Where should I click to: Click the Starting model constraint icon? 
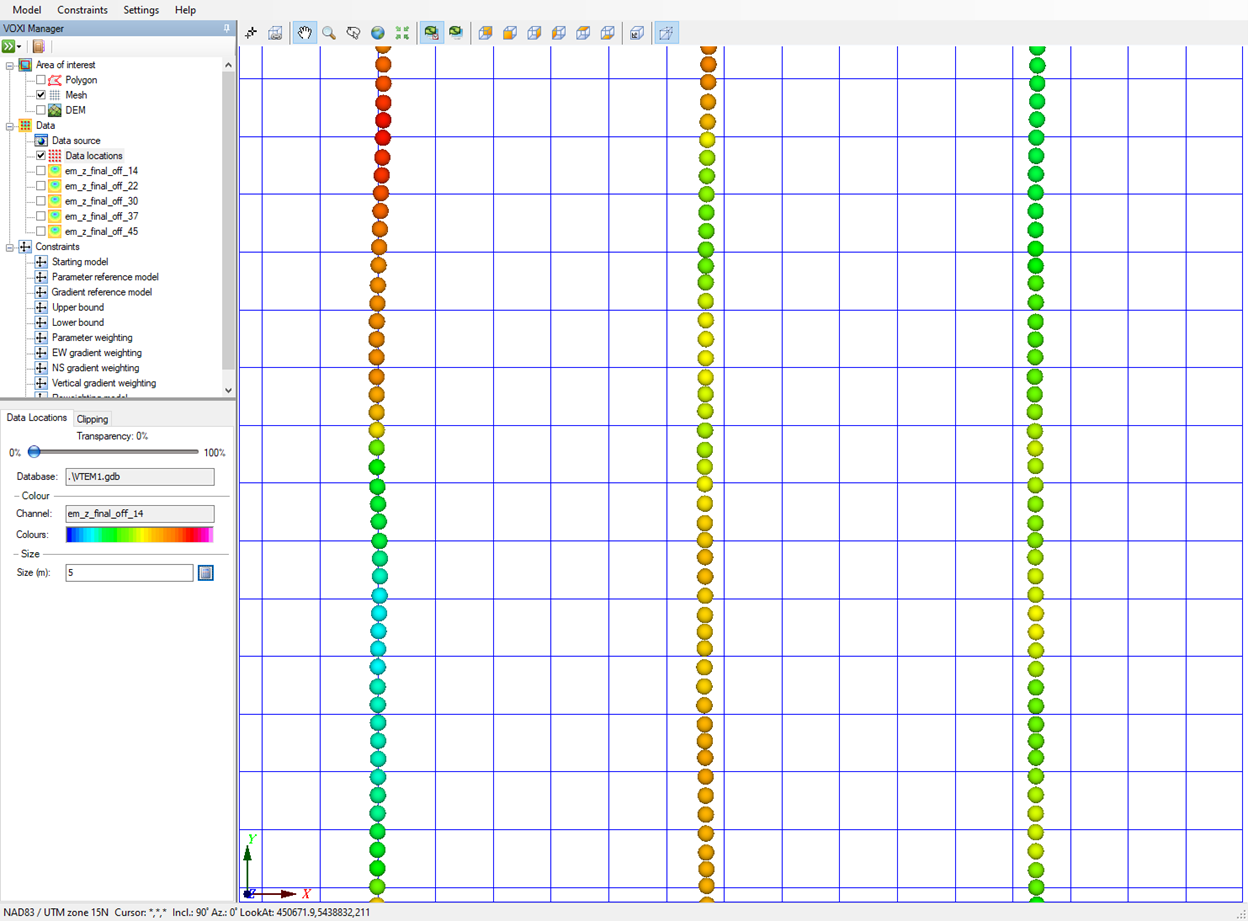click(41, 262)
